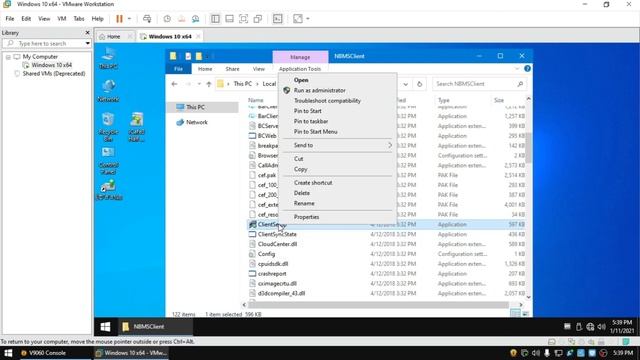Pause the VM with the orange suspend button
640x360 pixels.
119,19
